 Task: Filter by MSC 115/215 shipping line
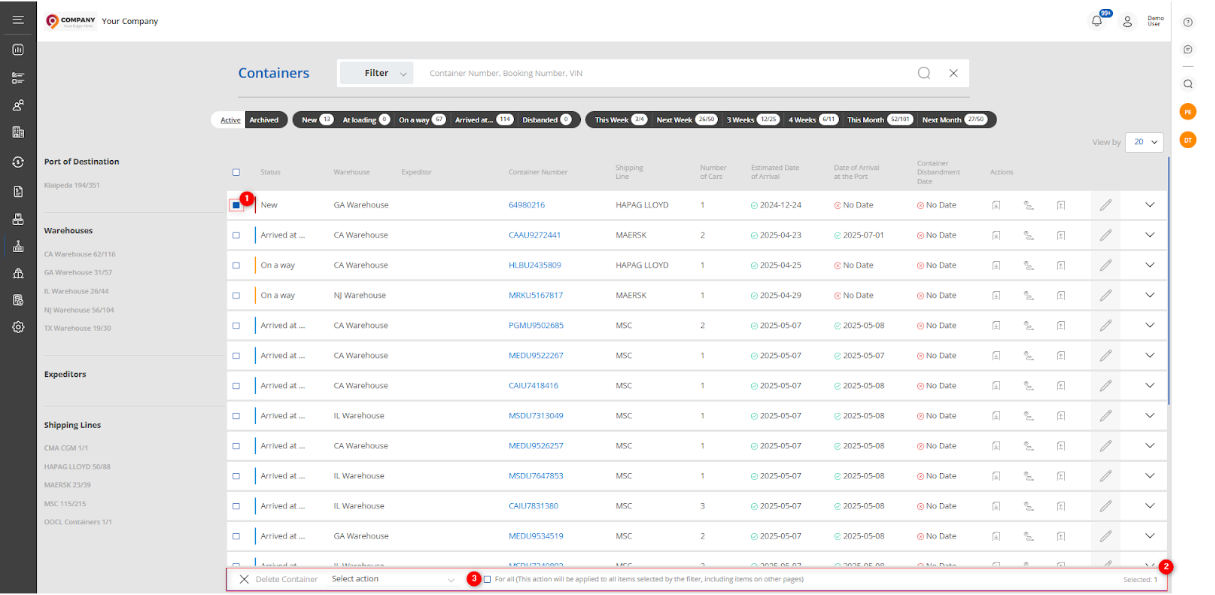tap(65, 503)
